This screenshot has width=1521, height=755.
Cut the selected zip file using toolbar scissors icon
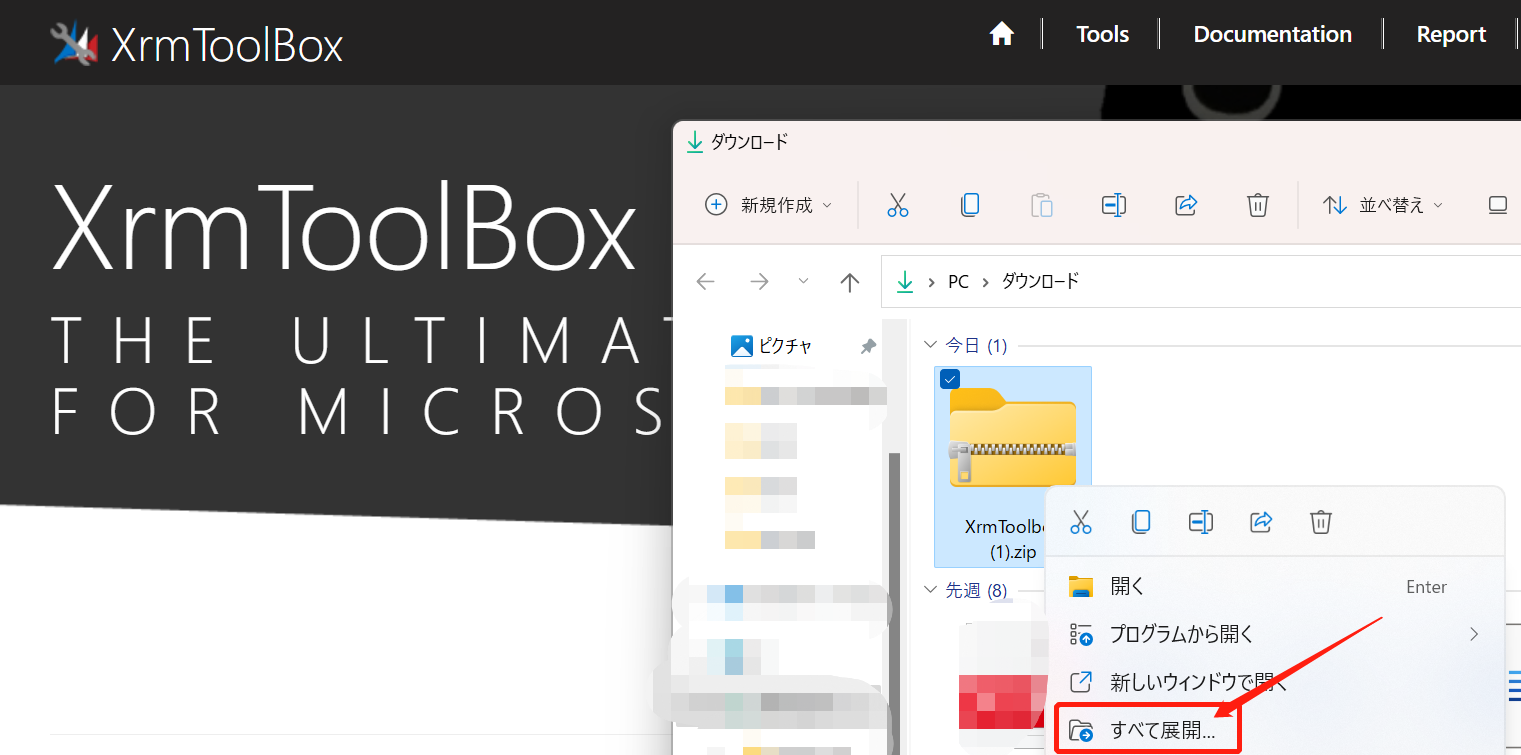point(897,204)
